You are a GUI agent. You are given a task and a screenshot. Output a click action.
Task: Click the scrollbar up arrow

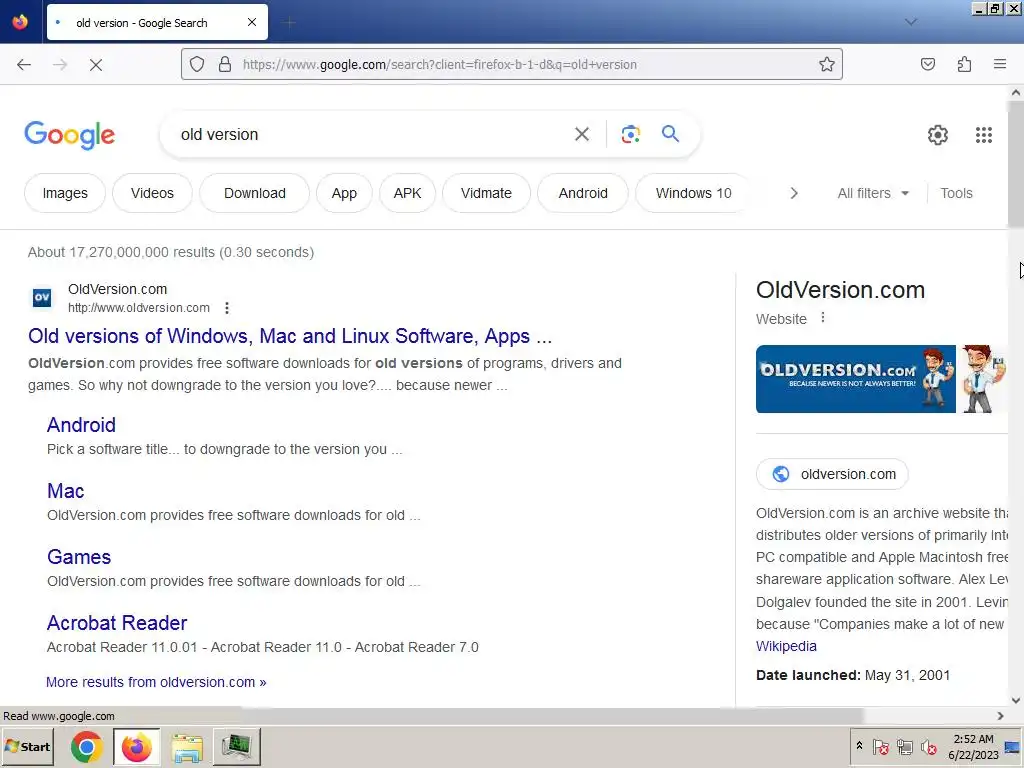tap(1016, 93)
